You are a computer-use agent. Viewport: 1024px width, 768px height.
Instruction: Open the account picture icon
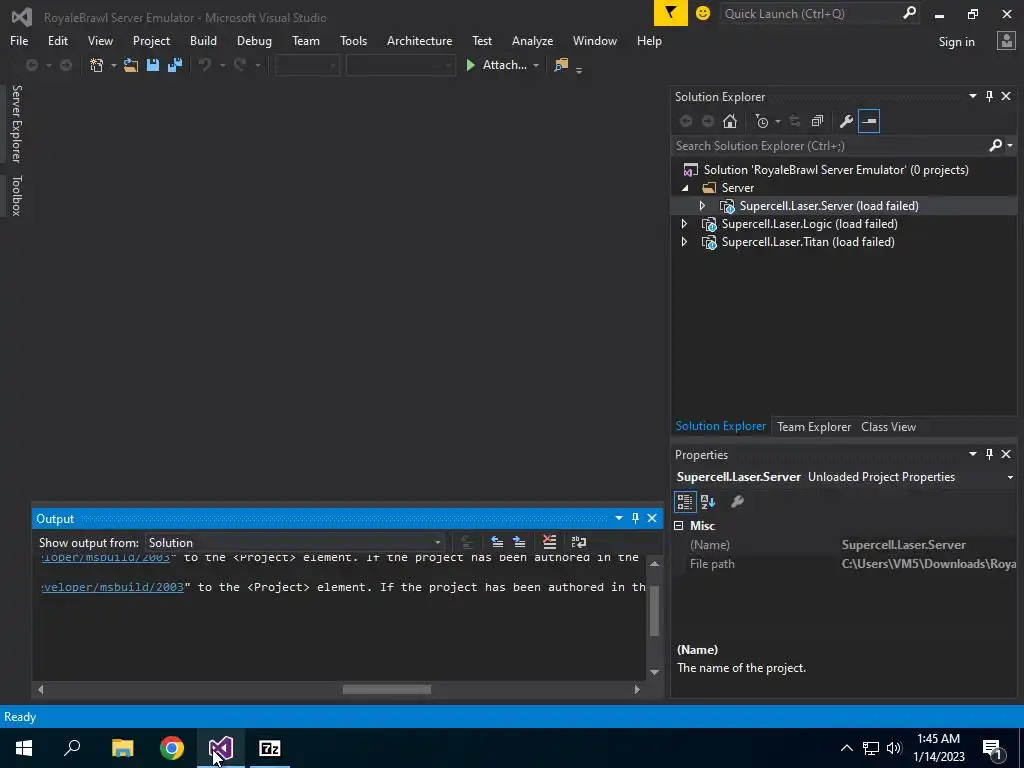point(1006,41)
